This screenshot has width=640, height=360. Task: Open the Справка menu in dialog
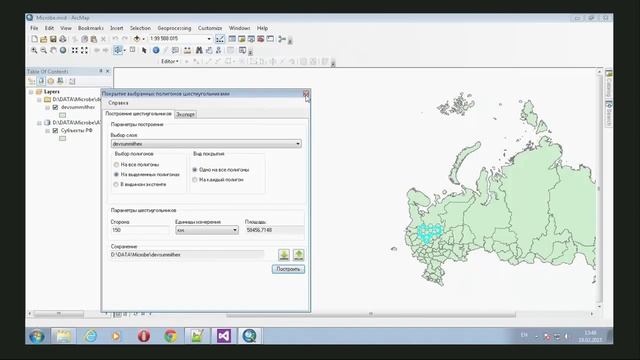click(118, 103)
